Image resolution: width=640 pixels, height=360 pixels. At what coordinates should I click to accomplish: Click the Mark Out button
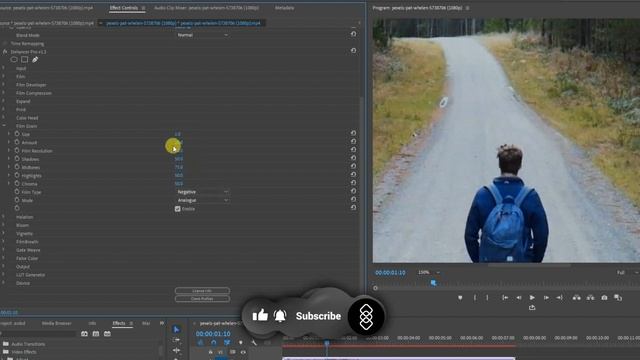(x=487, y=298)
